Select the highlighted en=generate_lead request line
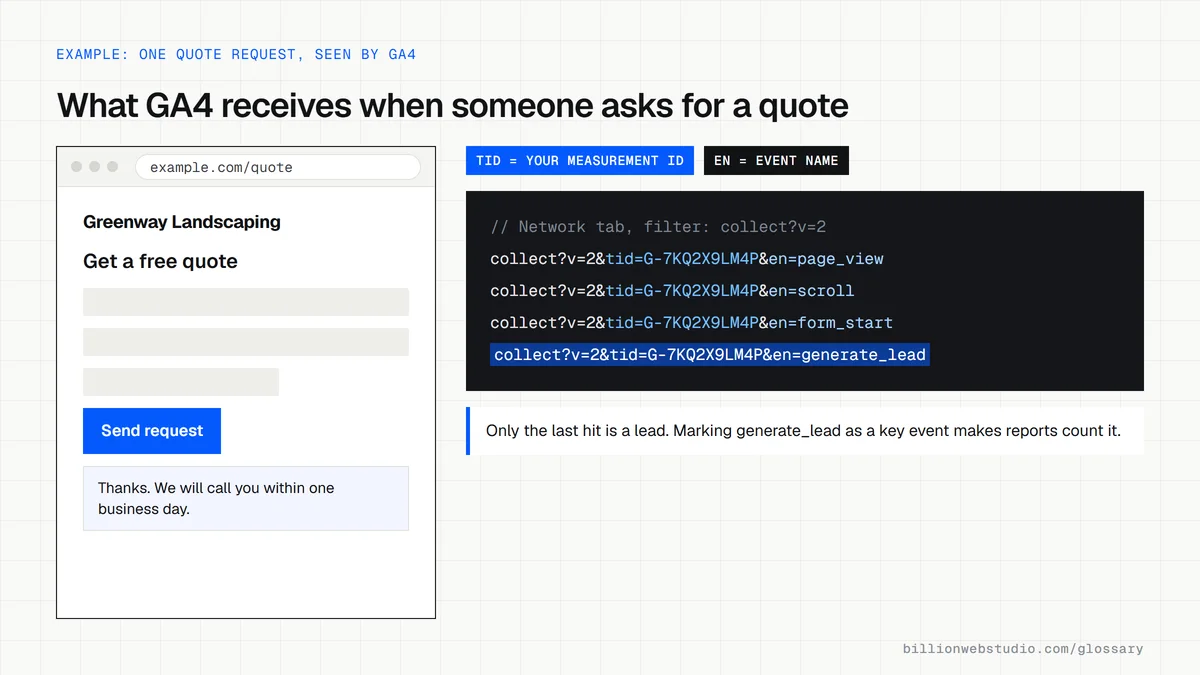The height and width of the screenshot is (675, 1200). point(710,355)
